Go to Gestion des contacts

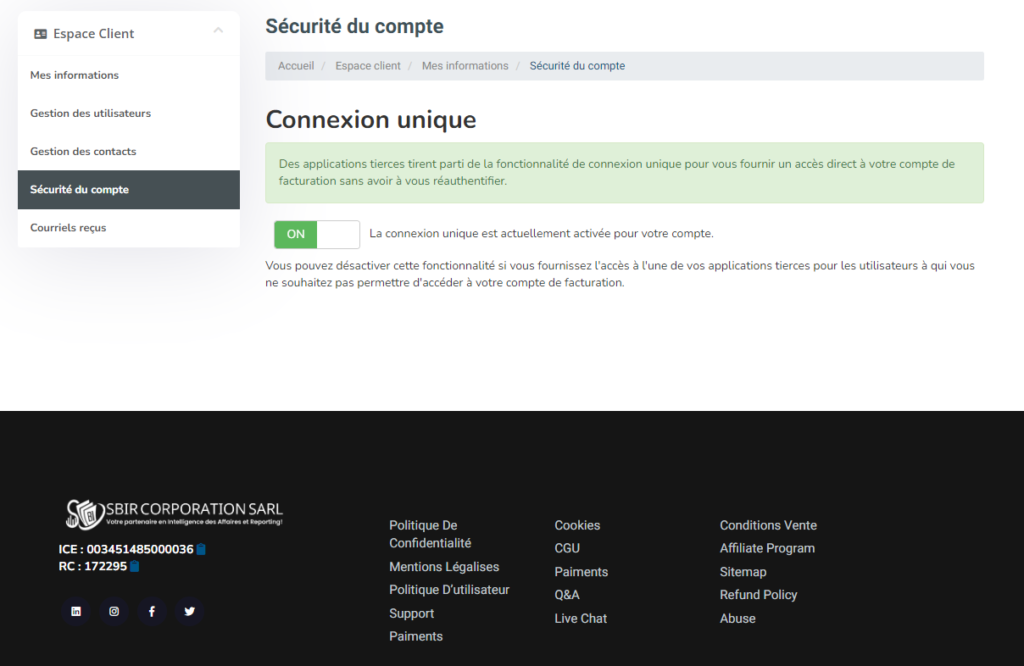pos(83,151)
